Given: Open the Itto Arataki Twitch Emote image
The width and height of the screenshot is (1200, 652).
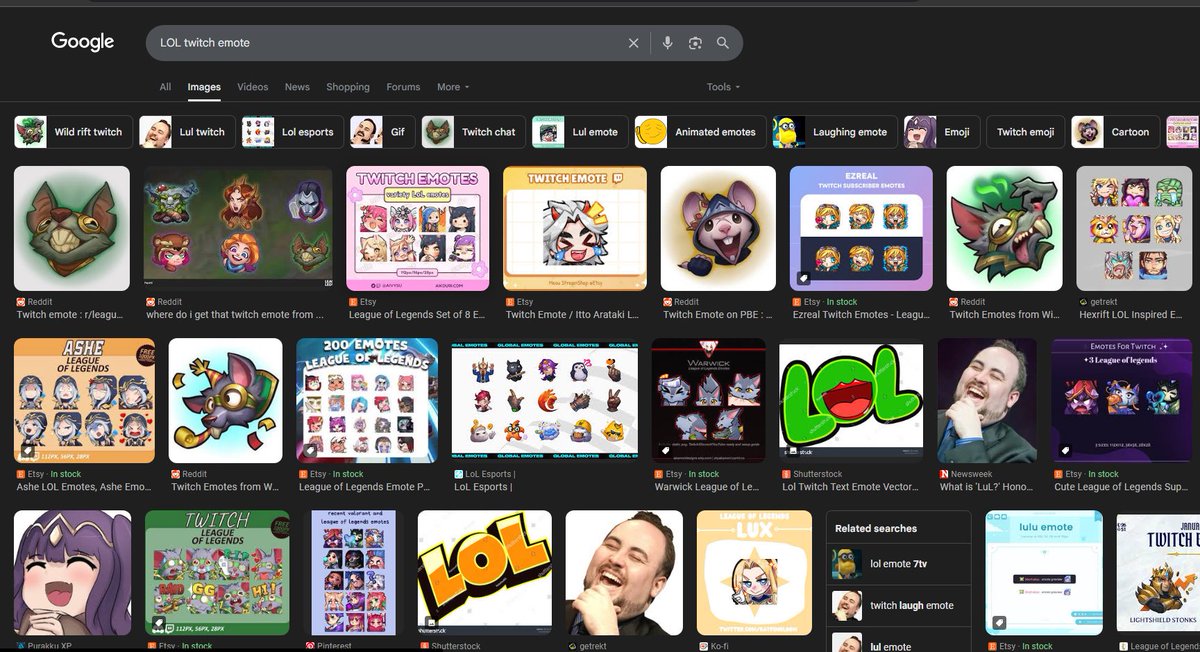Looking at the screenshot, I should tap(575, 228).
